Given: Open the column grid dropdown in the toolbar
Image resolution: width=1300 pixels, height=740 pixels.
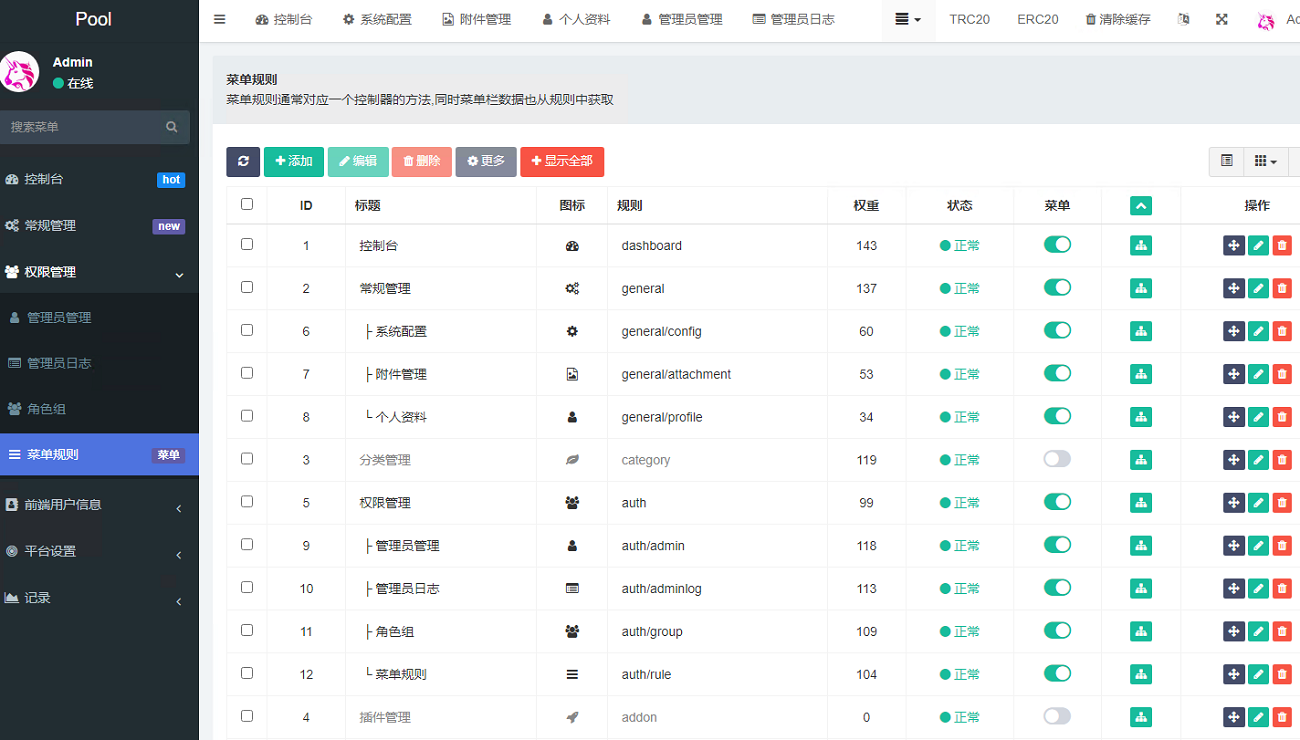Looking at the screenshot, I should coord(1265,161).
